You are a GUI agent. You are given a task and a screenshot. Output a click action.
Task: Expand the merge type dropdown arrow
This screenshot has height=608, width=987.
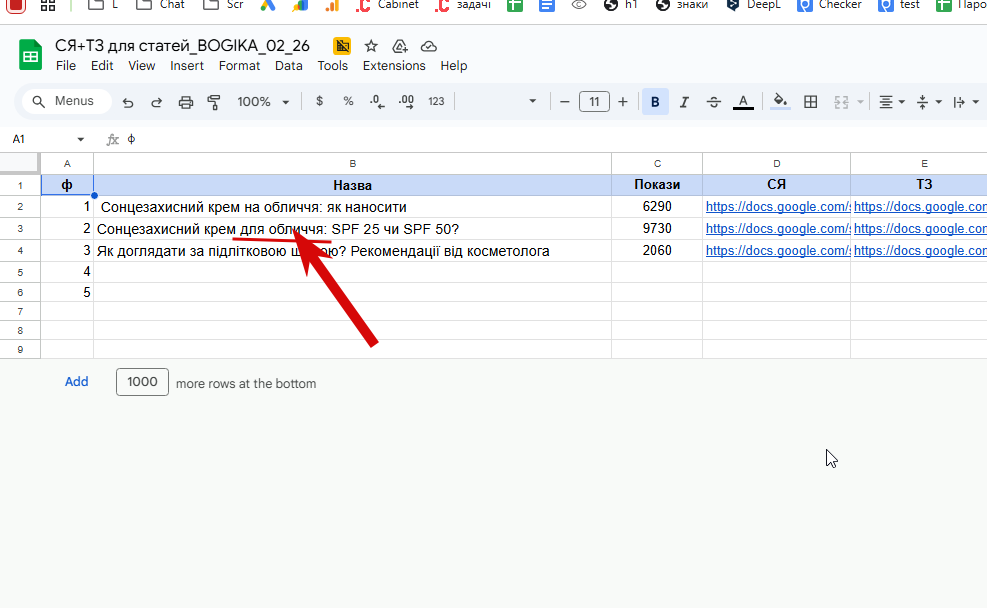[x=860, y=102]
